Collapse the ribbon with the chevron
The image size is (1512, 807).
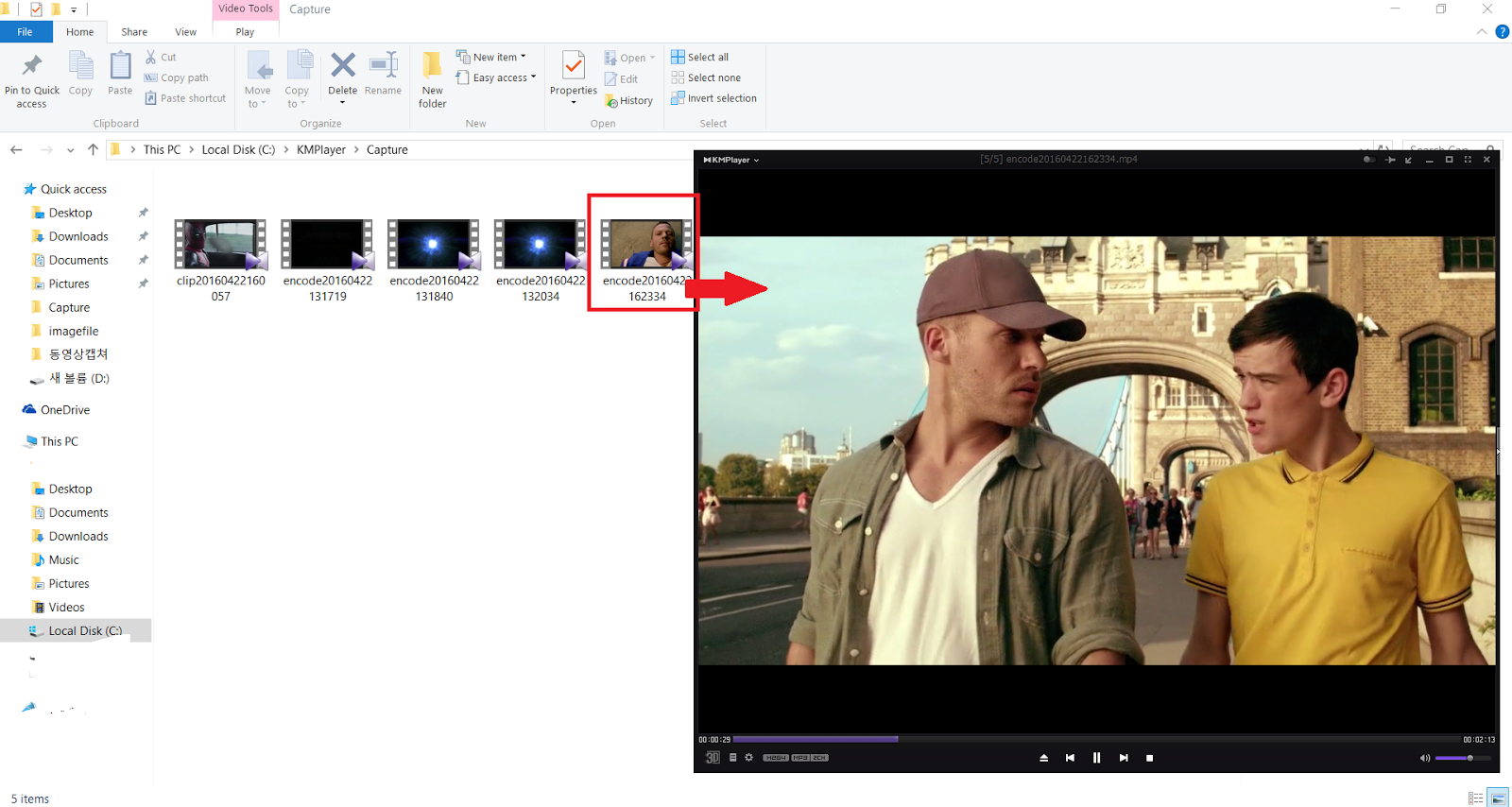point(1482,32)
